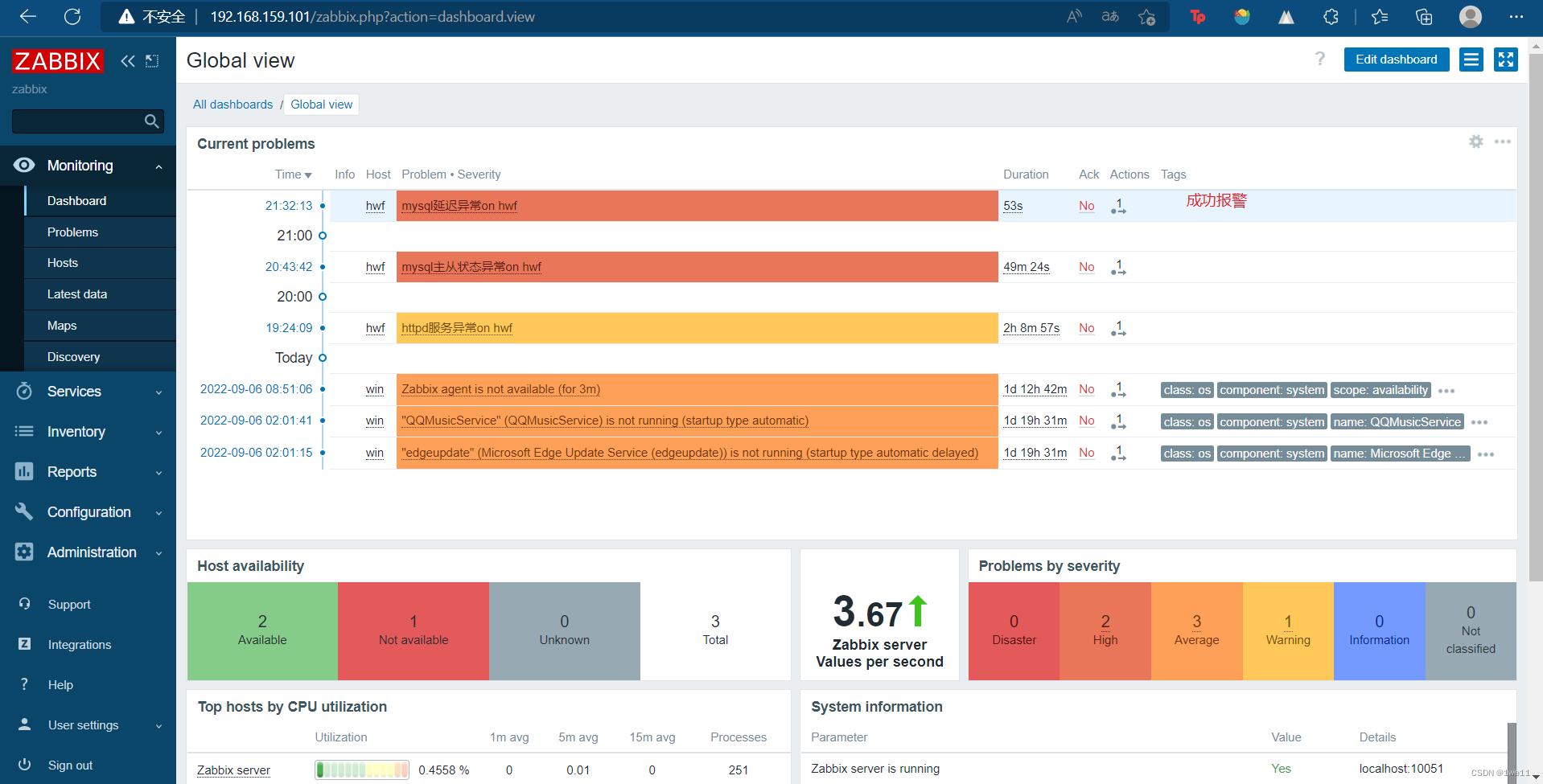This screenshot has height=784, width=1543.
Task: Reload the page with the refresh icon
Action: pyautogui.click(x=72, y=16)
